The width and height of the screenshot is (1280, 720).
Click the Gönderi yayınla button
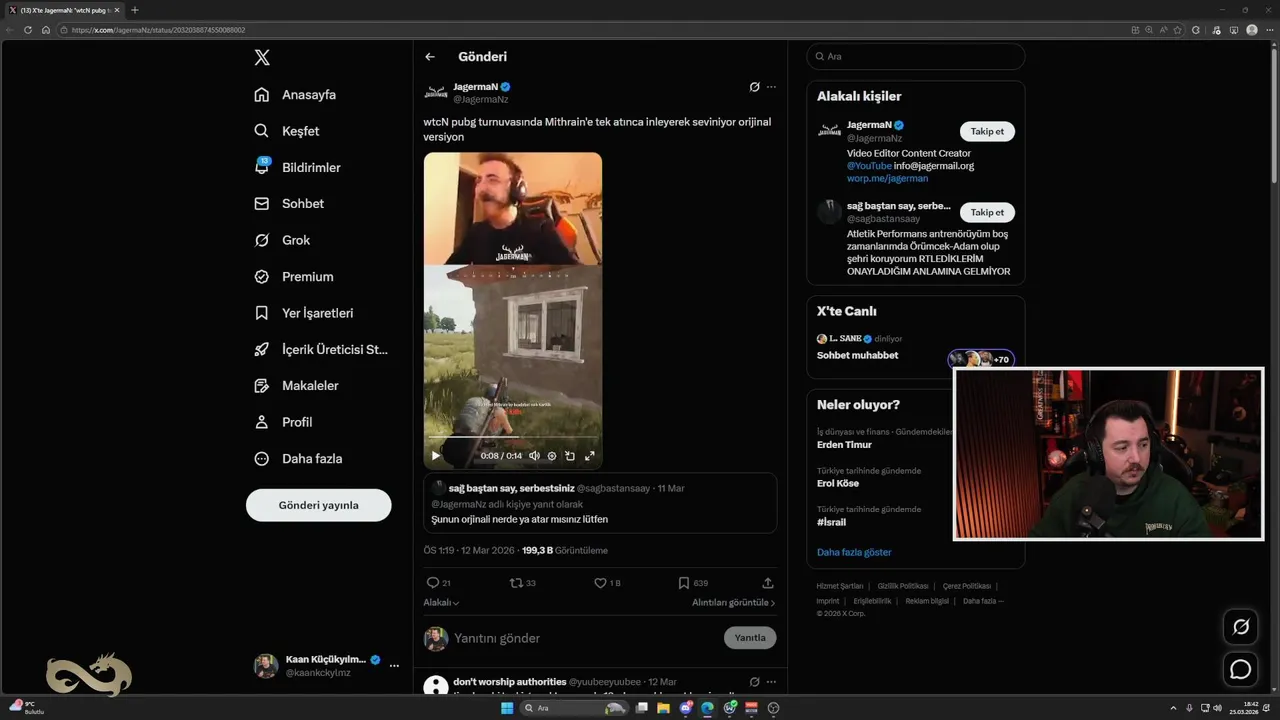(x=318, y=505)
